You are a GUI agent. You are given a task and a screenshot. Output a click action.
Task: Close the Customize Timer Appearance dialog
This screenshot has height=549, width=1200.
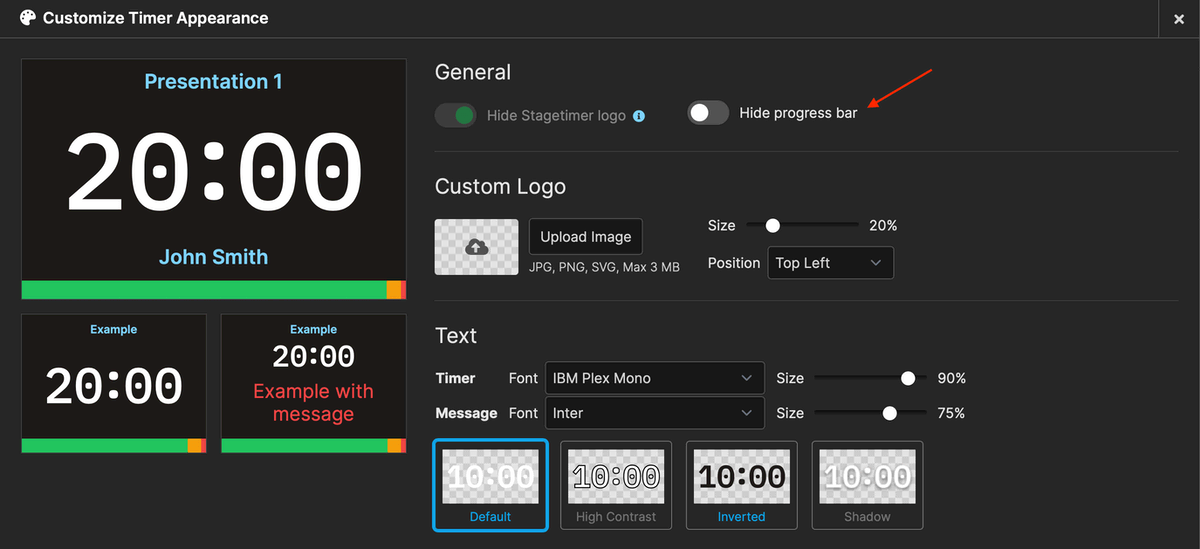[1179, 19]
